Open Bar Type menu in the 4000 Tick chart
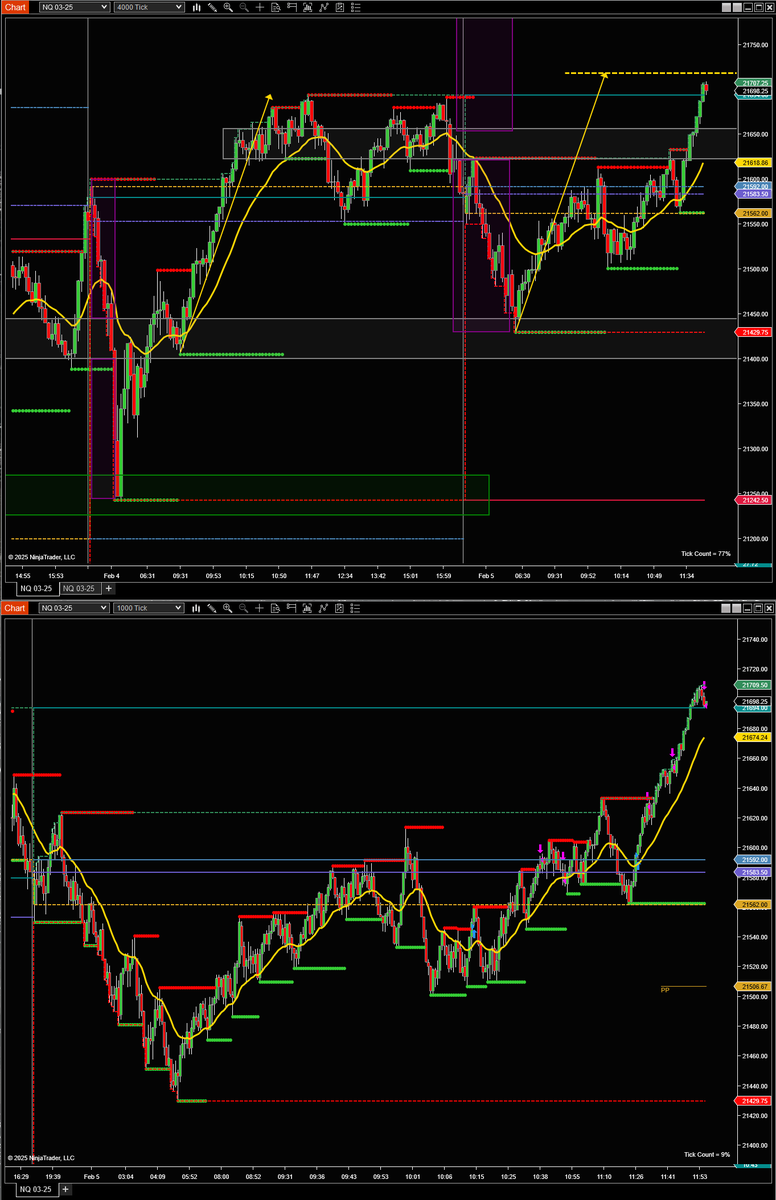This screenshot has width=776, height=1200. (196, 7)
